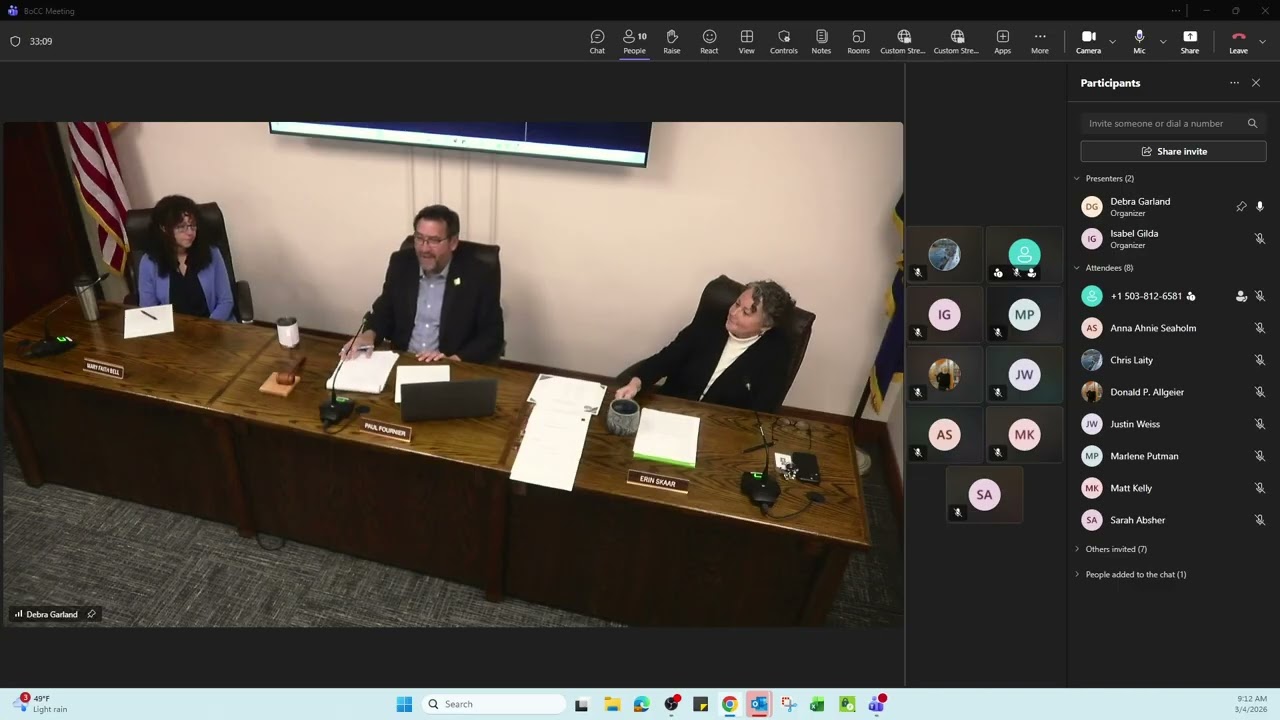Collapse the Attendees (8) section
Screen dimensions: 1280x720
(1104, 268)
